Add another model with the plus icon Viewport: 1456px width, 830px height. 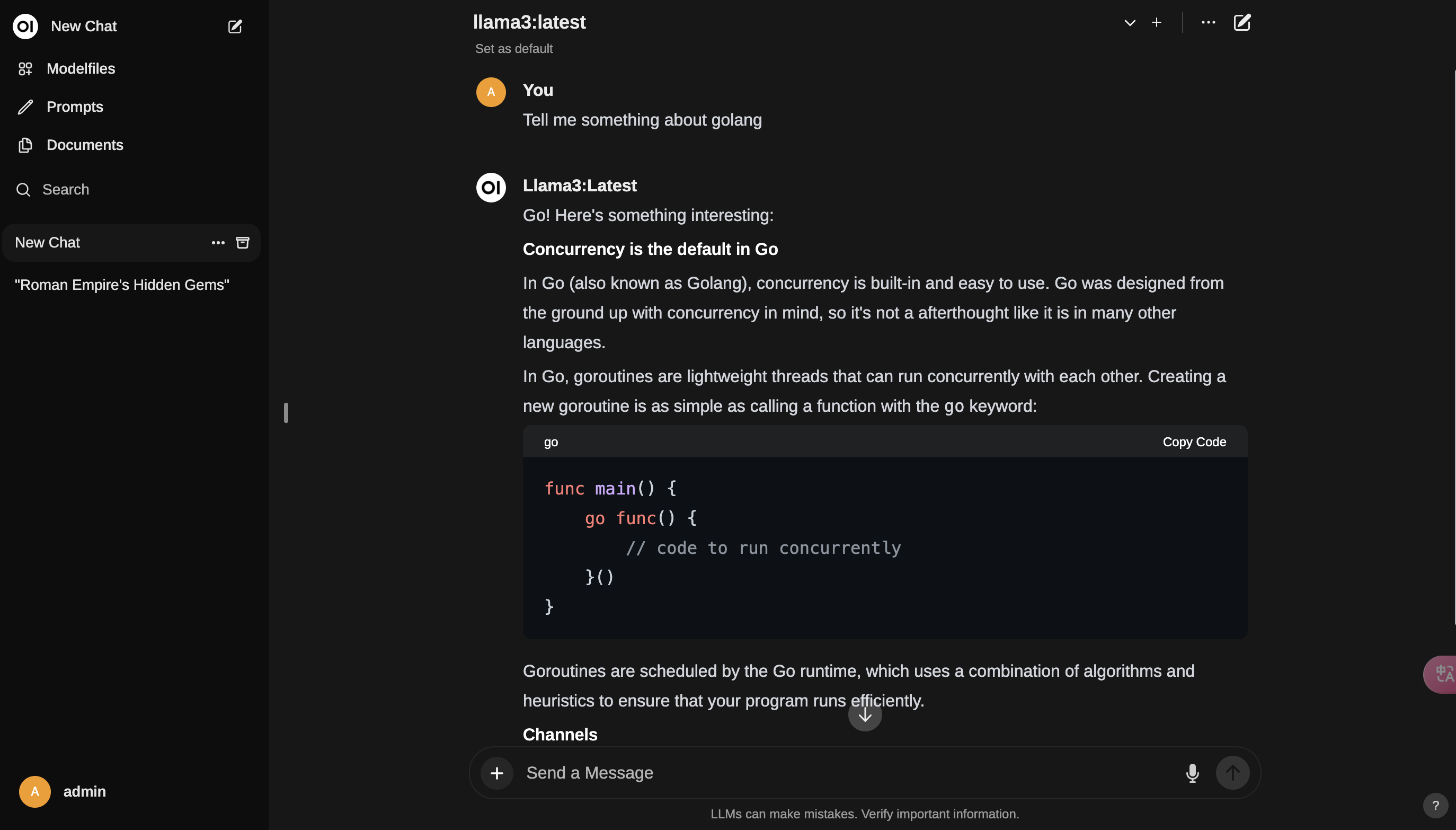tap(1156, 22)
